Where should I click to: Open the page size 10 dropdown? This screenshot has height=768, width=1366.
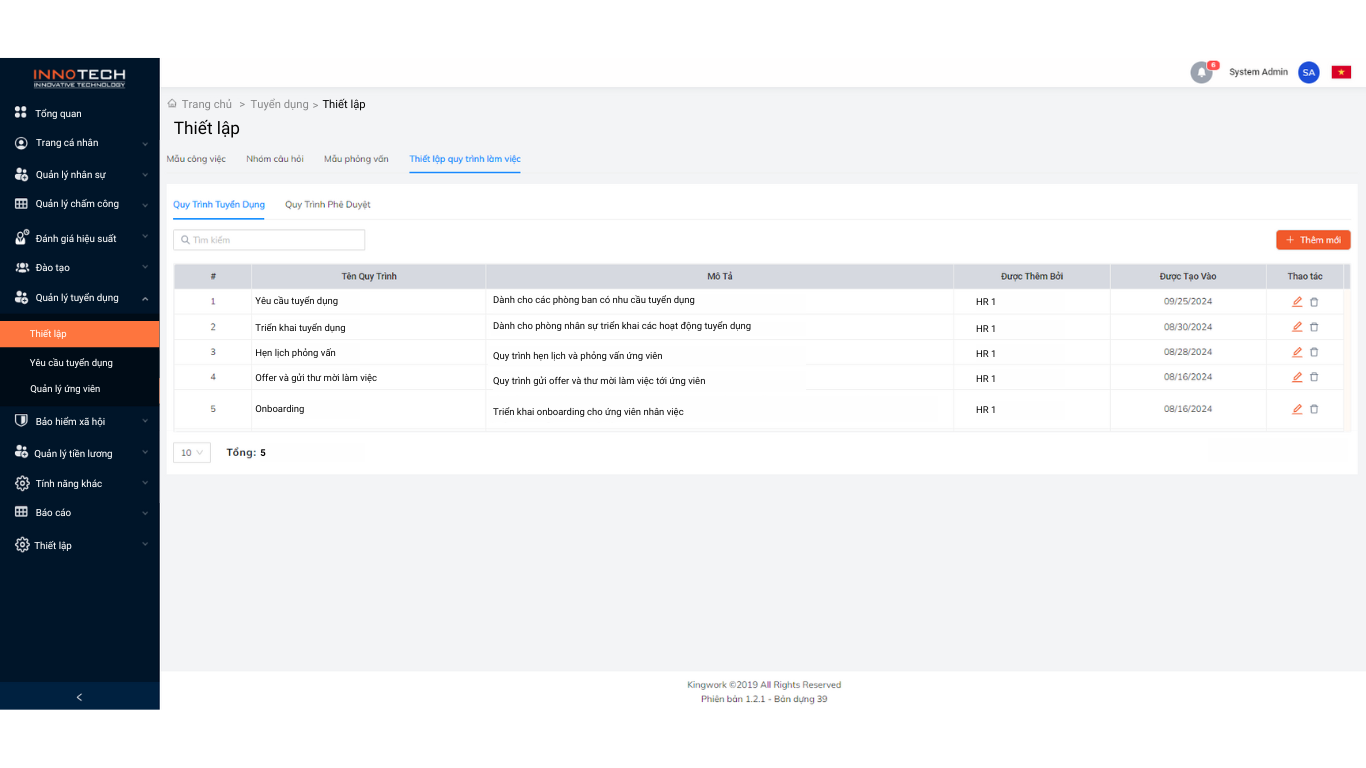point(192,453)
